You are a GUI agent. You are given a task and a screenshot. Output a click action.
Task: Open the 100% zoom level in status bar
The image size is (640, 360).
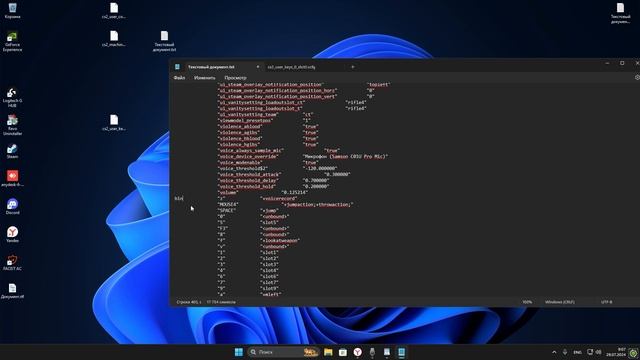(x=527, y=302)
